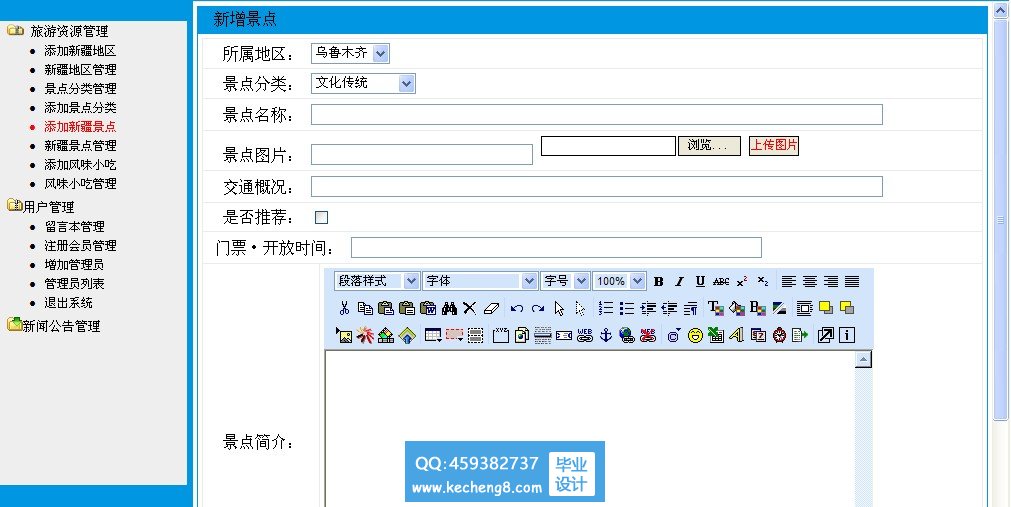Open 新疆地区管理 in the sidebar

tap(80, 70)
